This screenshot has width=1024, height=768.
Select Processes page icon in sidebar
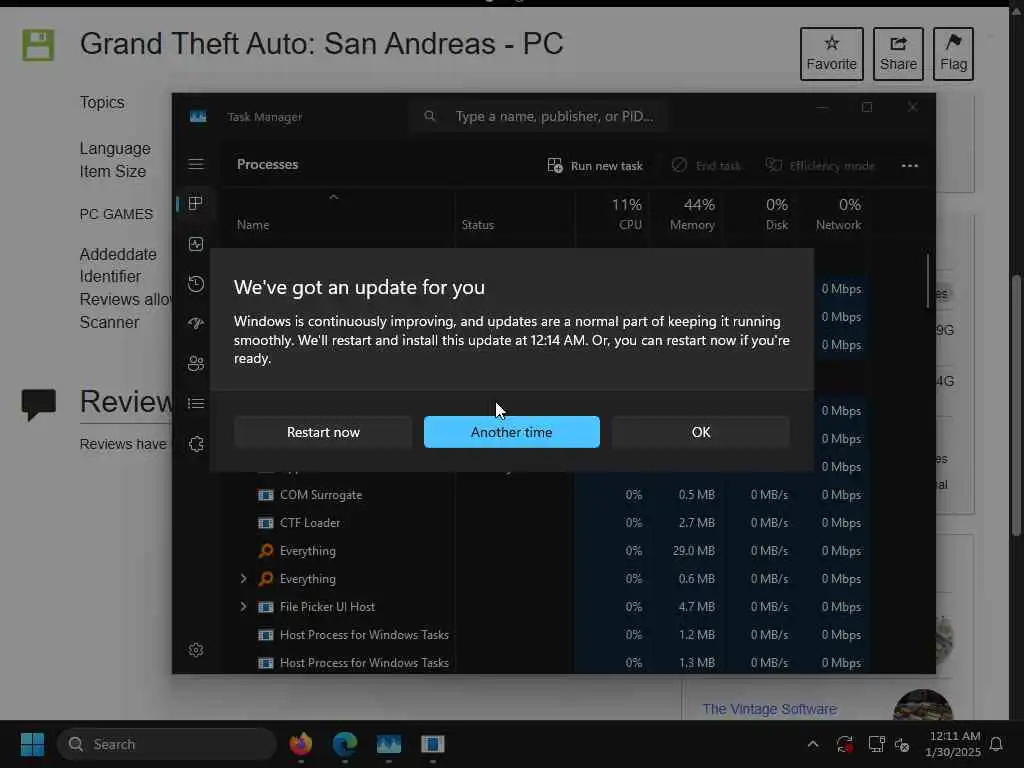pyautogui.click(x=195, y=203)
